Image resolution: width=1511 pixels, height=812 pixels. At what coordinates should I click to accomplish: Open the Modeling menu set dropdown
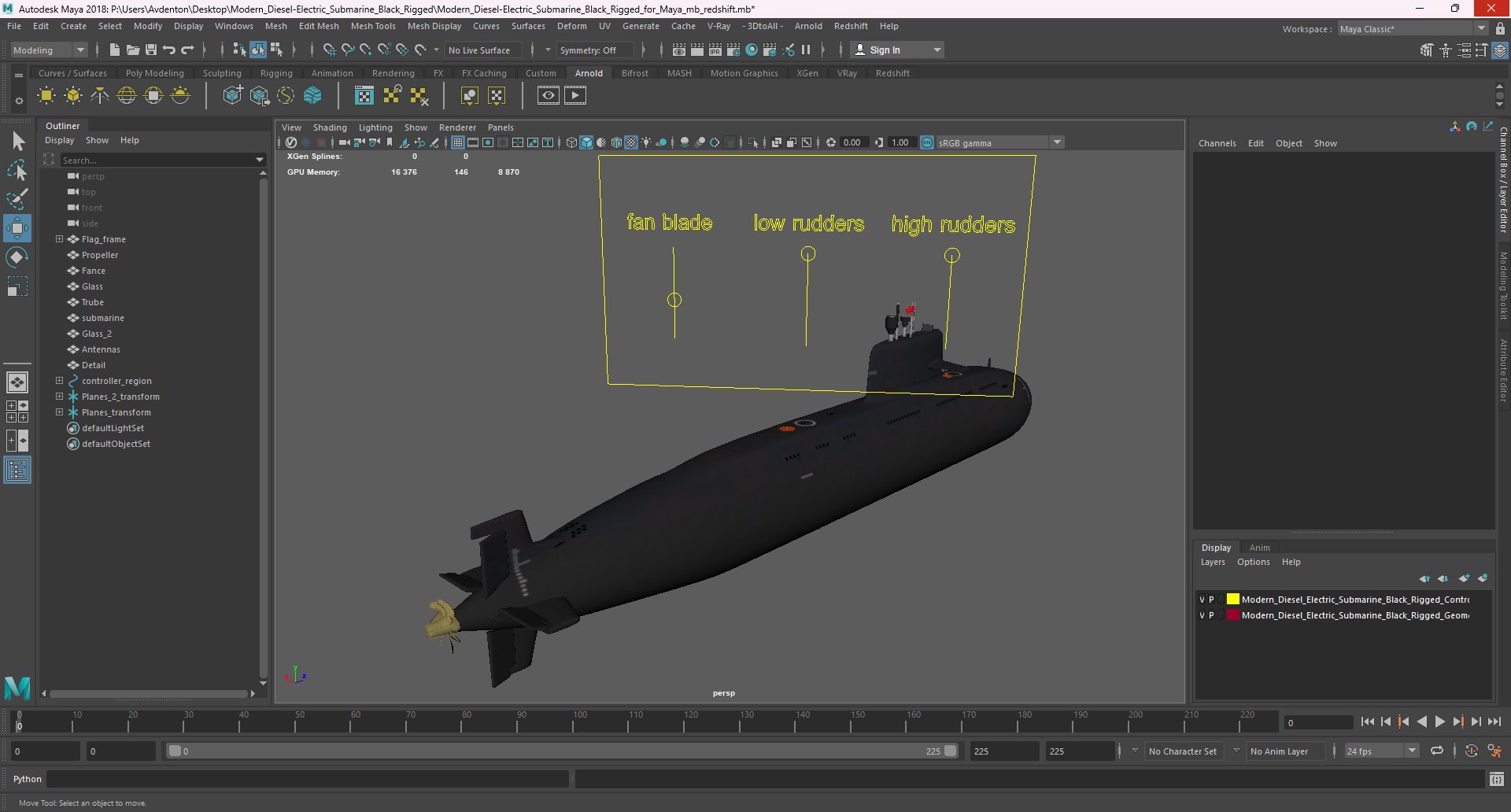(x=49, y=50)
